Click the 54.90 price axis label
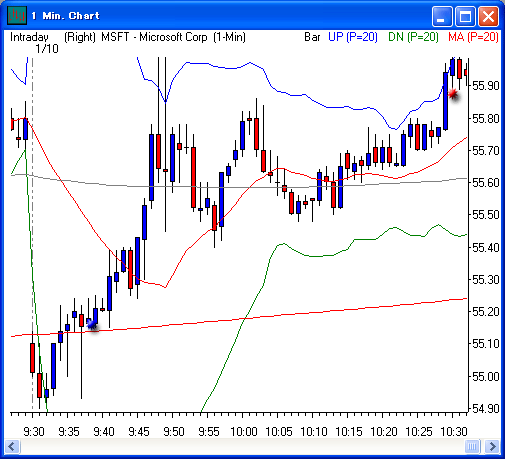 pos(486,408)
